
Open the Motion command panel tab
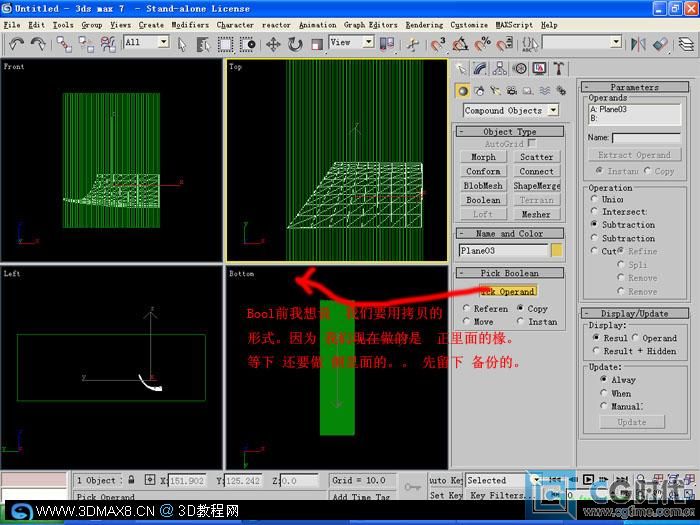click(x=520, y=68)
